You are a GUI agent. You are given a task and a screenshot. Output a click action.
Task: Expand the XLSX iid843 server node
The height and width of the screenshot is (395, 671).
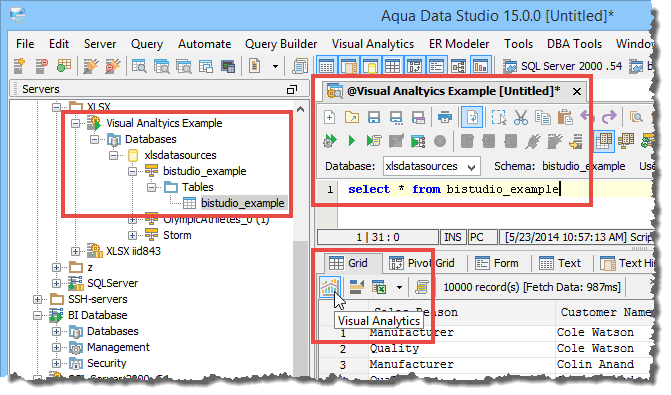click(75, 251)
